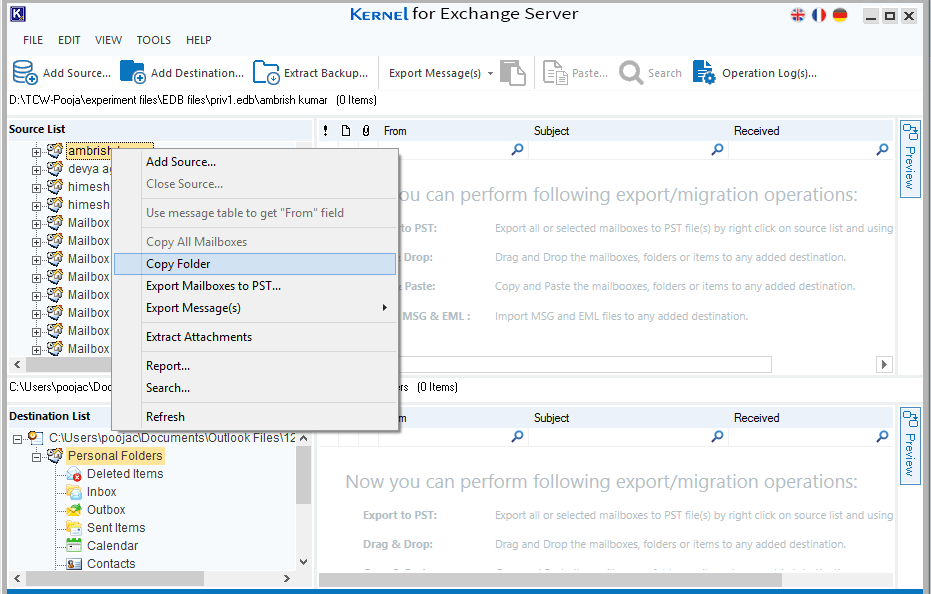Click the Add Destination folder icon
931x594 pixels.
pyautogui.click(x=132, y=72)
